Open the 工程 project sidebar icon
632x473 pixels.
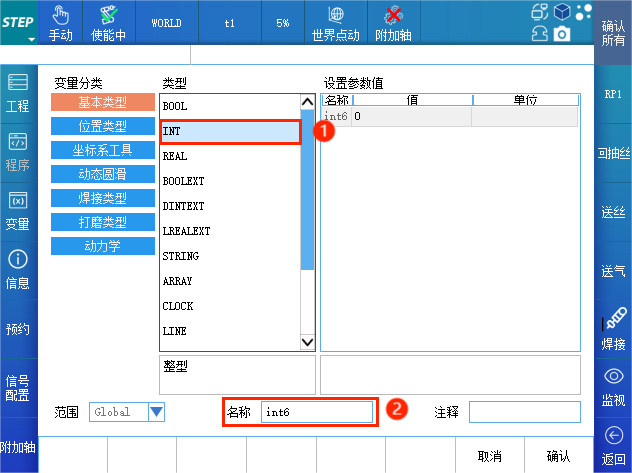coord(18,83)
